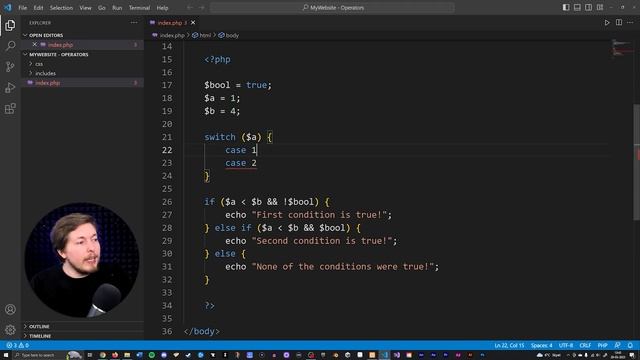The height and width of the screenshot is (360, 640).
Task: Open the Source Control view
Action: point(10,67)
